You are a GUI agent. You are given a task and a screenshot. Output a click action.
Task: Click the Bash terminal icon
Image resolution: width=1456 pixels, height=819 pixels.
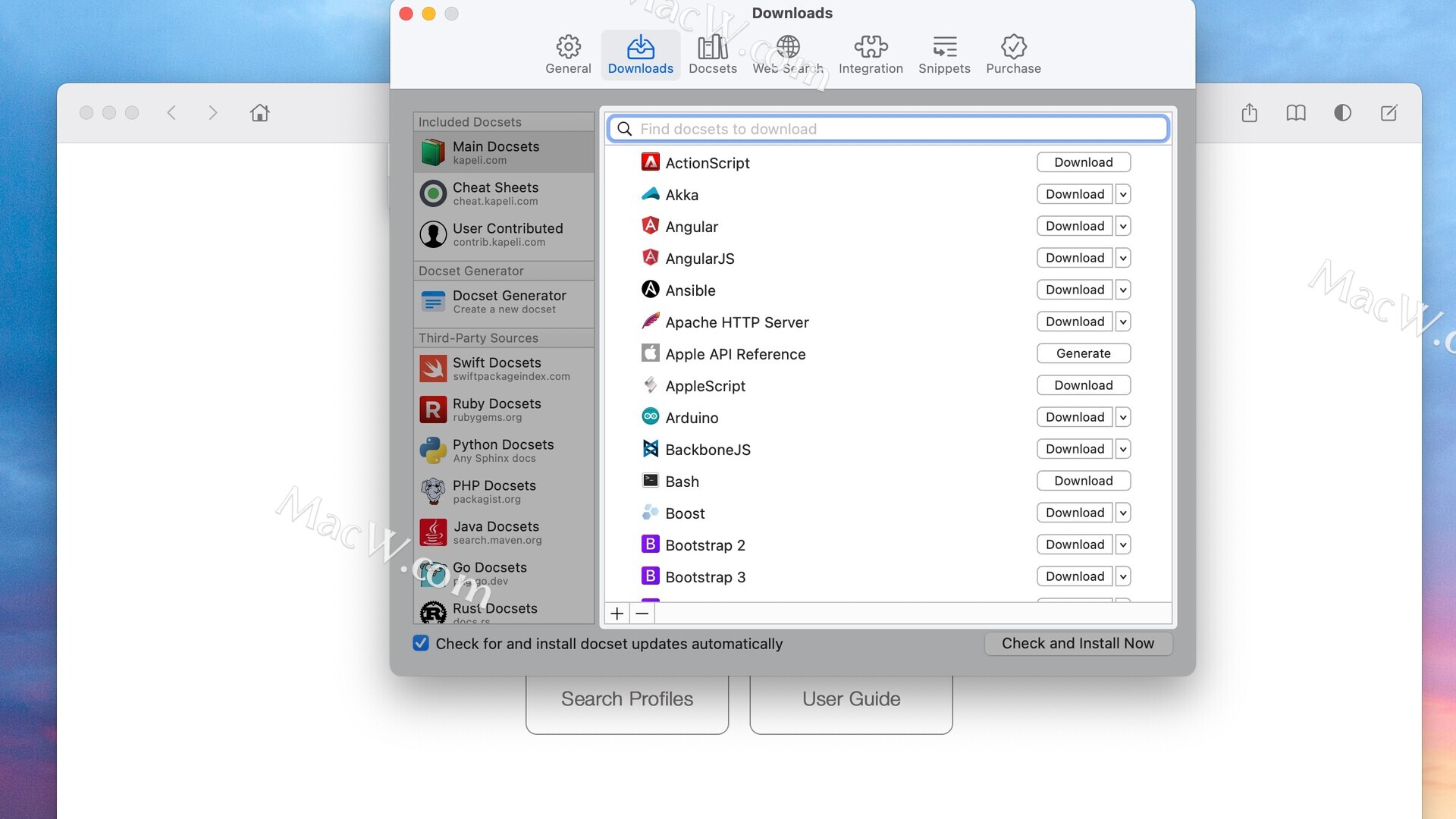click(x=650, y=480)
